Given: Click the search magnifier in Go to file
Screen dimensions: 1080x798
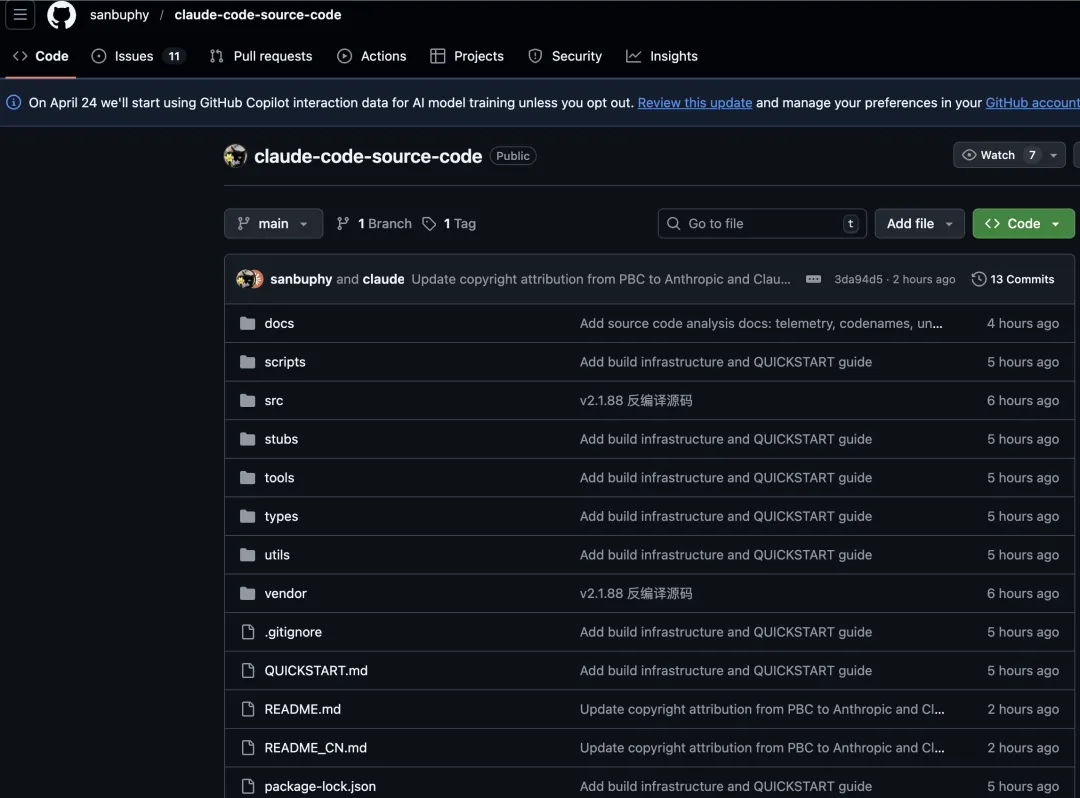Looking at the screenshot, I should tap(674, 224).
